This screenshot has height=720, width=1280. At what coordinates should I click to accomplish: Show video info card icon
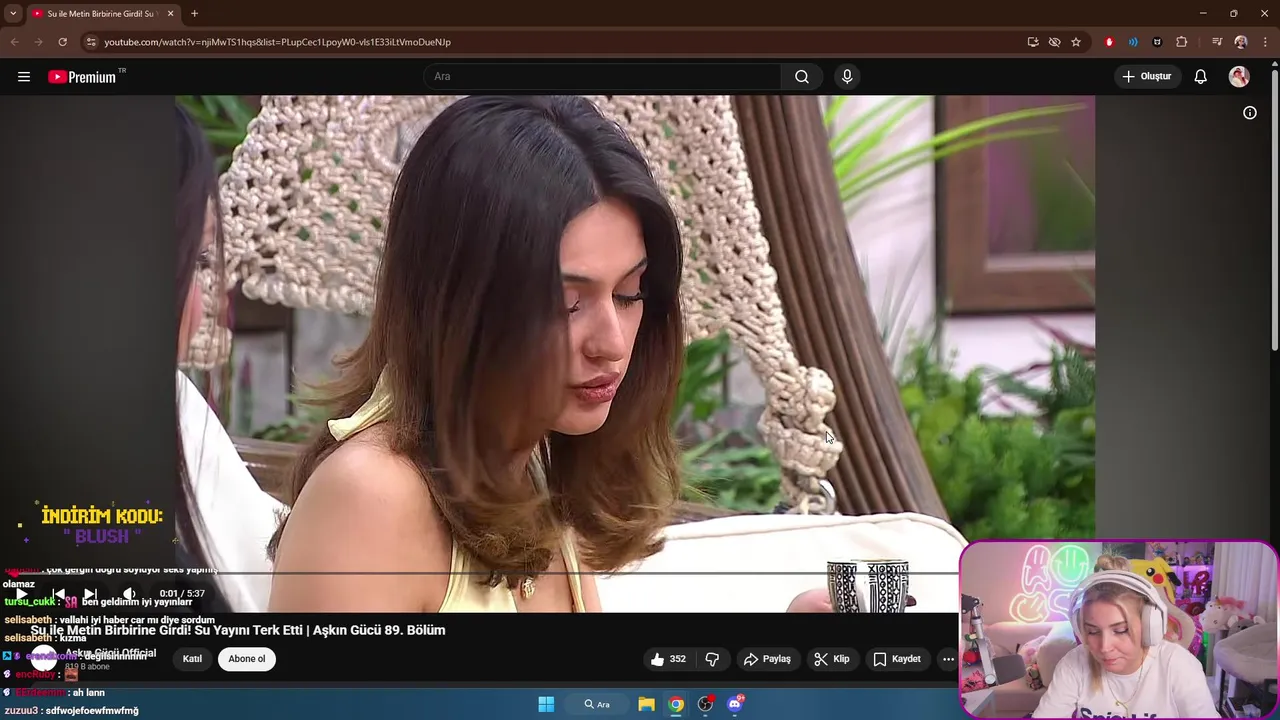(1250, 113)
